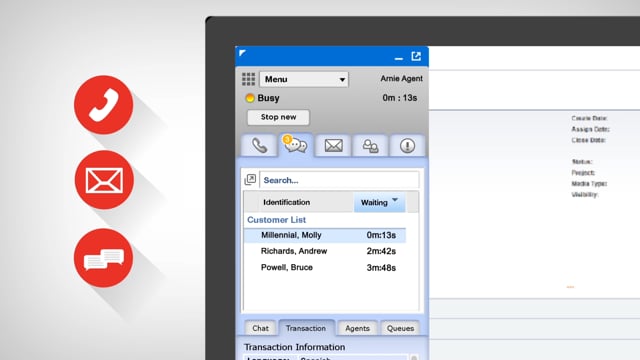Select customer Millennial, Molly
The image size is (640, 360).
coord(325,235)
